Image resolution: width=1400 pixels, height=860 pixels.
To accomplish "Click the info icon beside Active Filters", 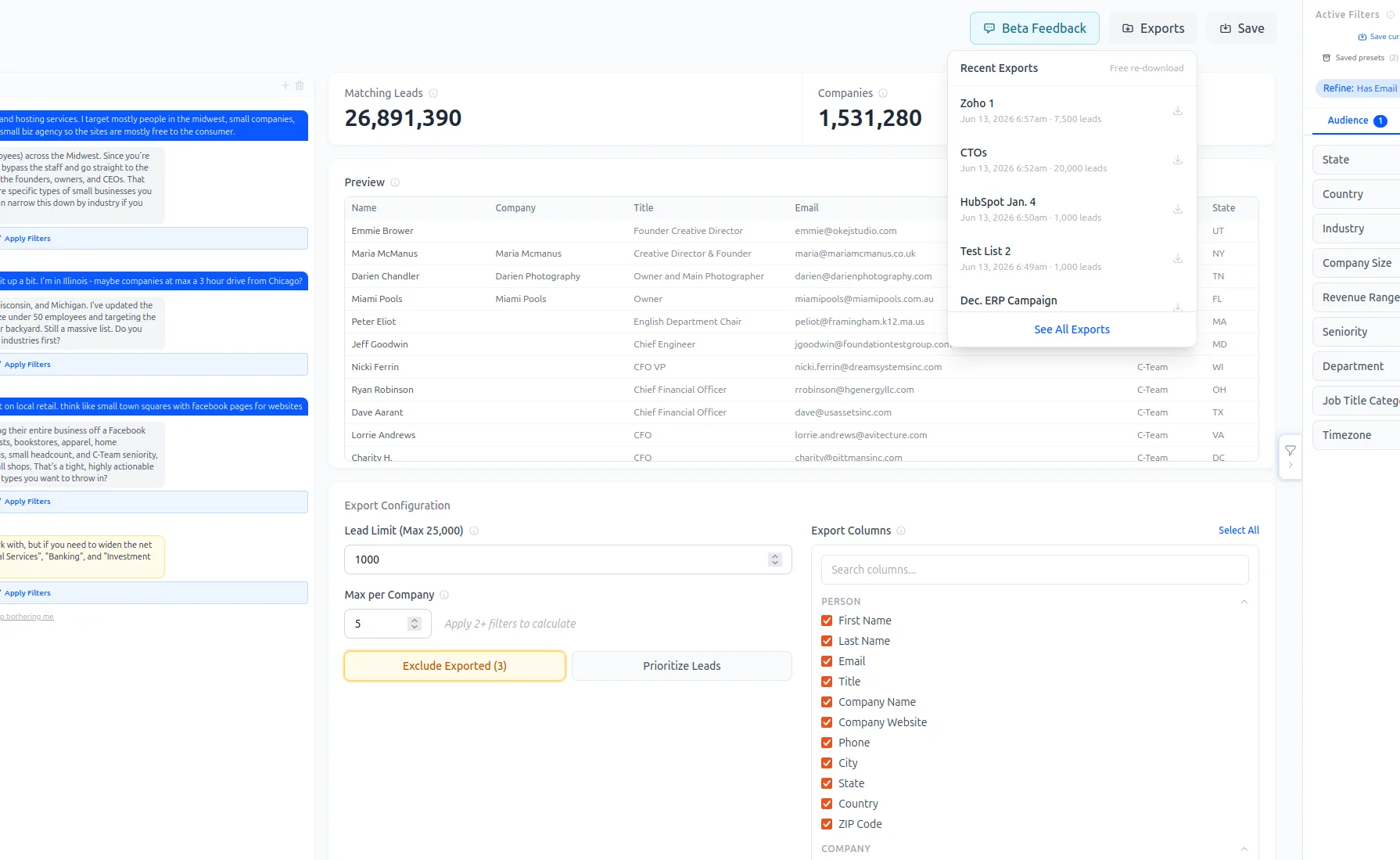I will [1390, 15].
